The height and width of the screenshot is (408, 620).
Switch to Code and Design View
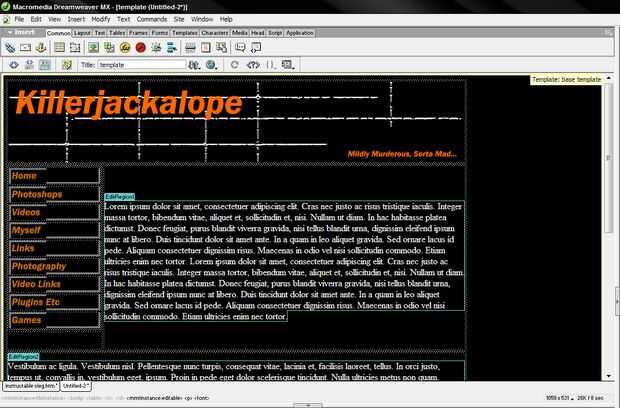(x=29, y=65)
